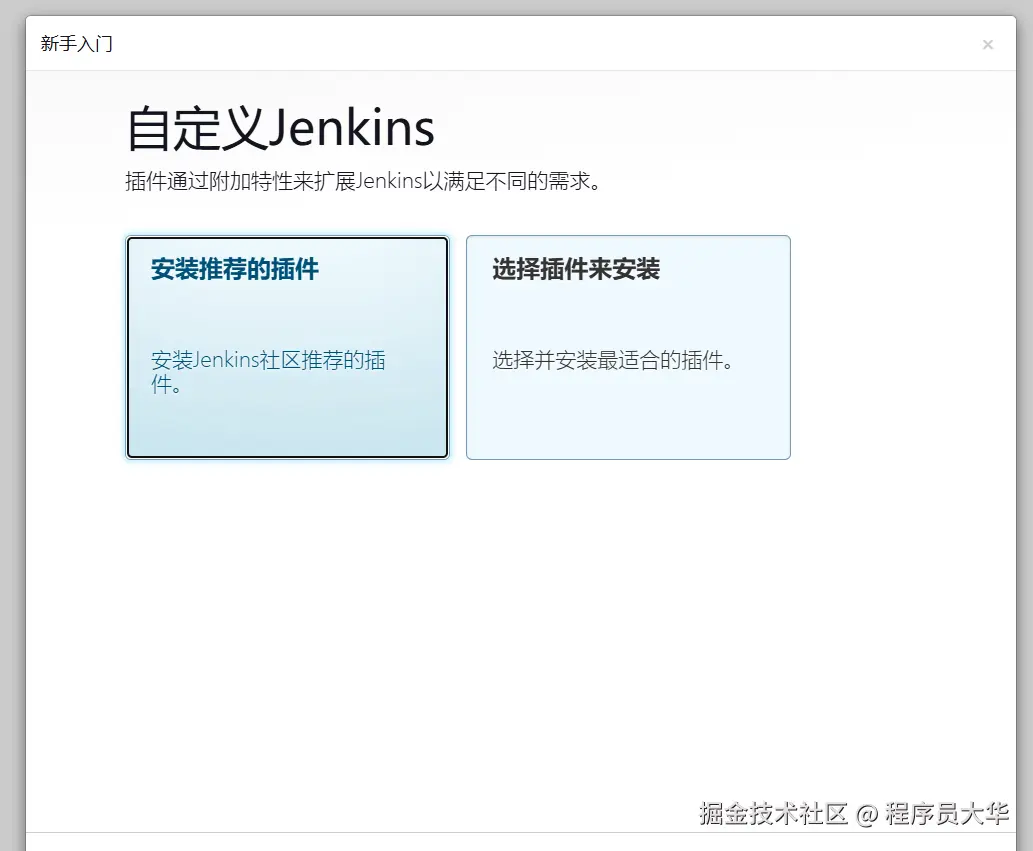Choose the 选择插件来安装 option card
Image resolution: width=1033 pixels, height=851 pixels.
[x=628, y=347]
